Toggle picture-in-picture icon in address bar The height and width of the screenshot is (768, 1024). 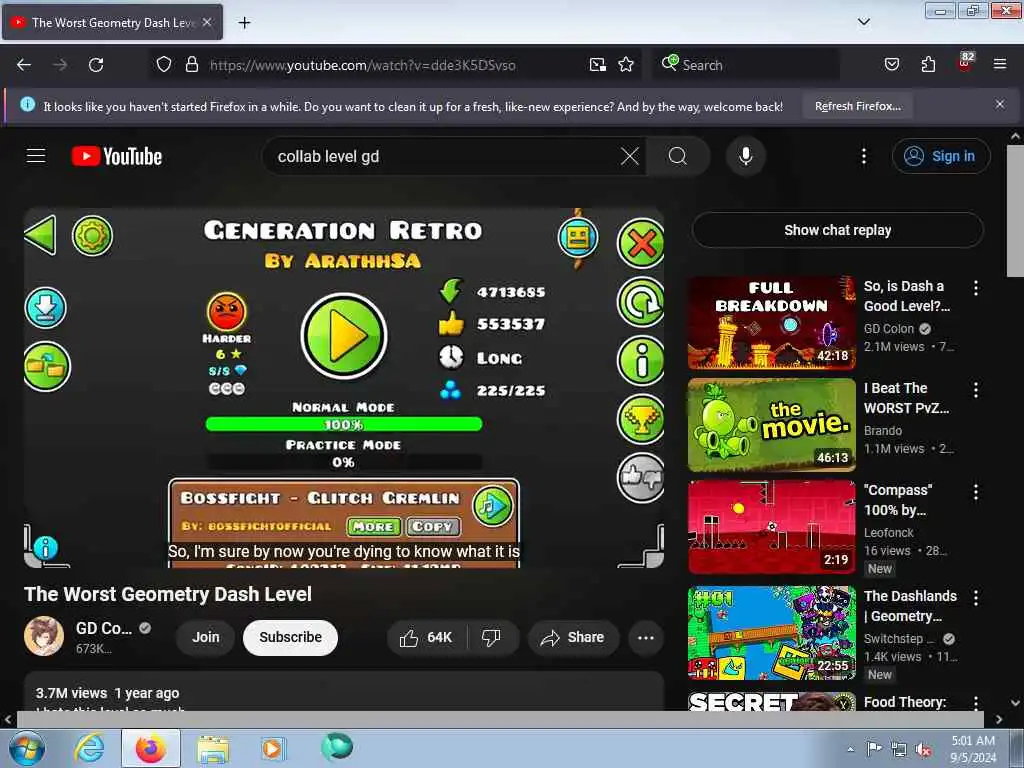(x=598, y=65)
